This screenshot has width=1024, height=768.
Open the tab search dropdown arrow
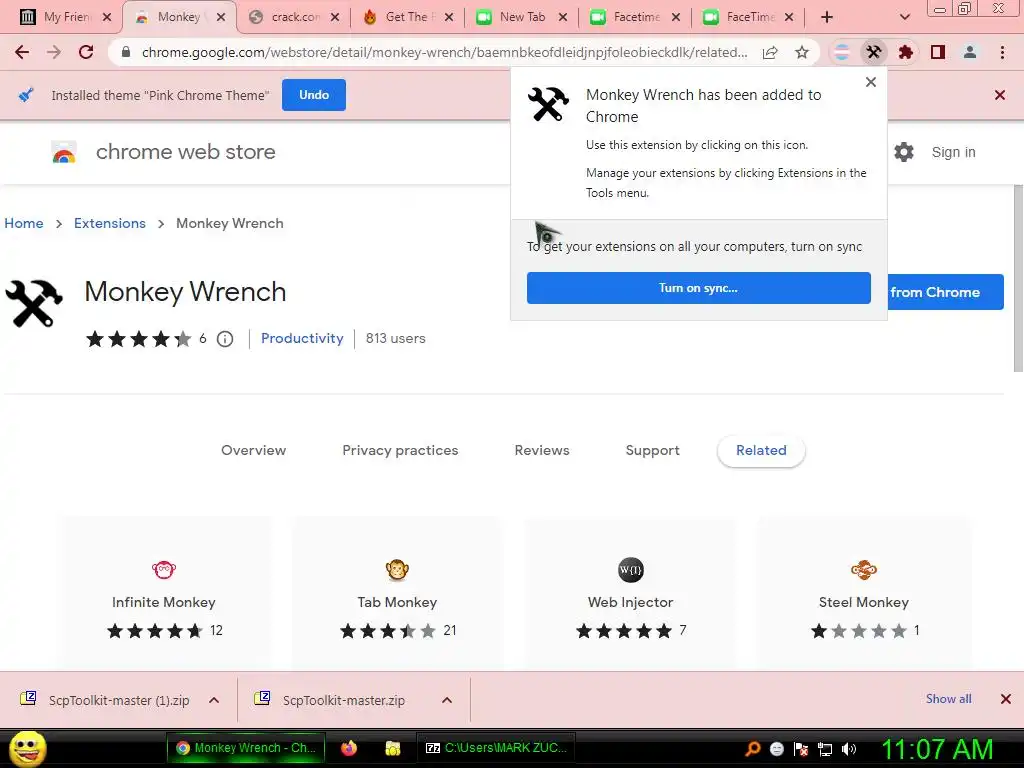coord(904,17)
